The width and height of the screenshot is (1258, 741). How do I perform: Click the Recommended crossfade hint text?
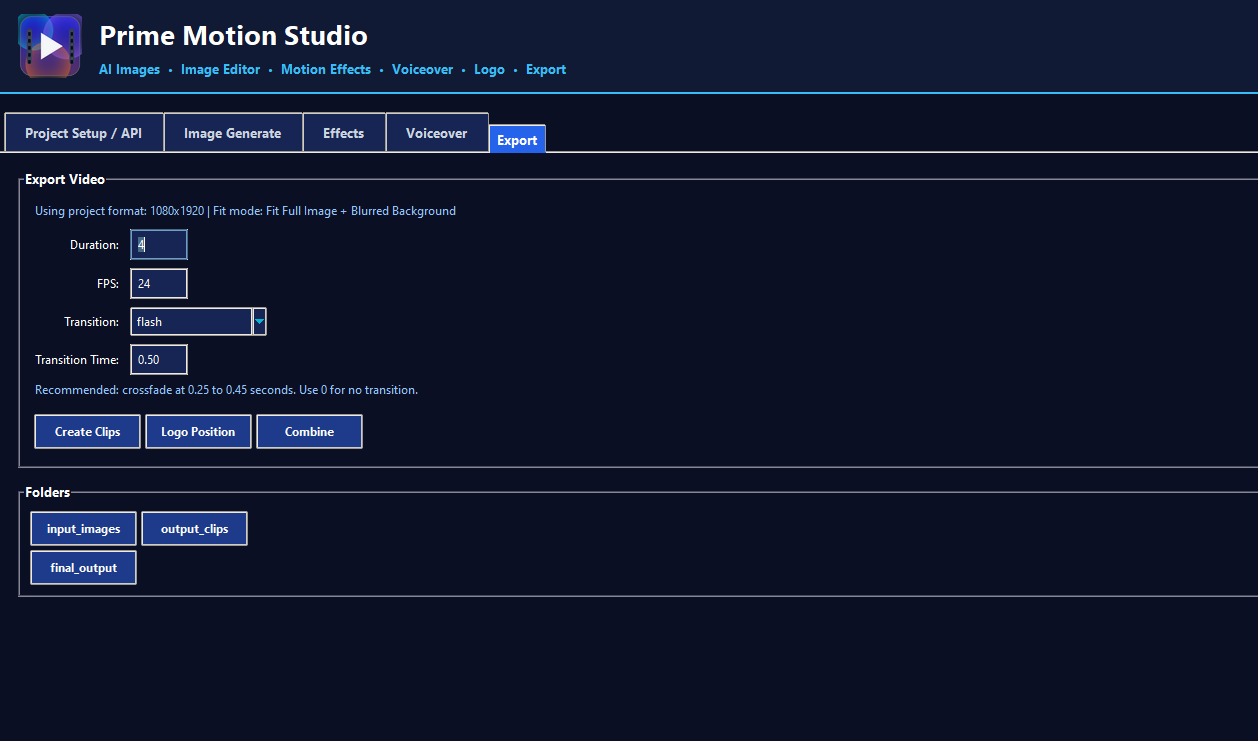(x=226, y=390)
